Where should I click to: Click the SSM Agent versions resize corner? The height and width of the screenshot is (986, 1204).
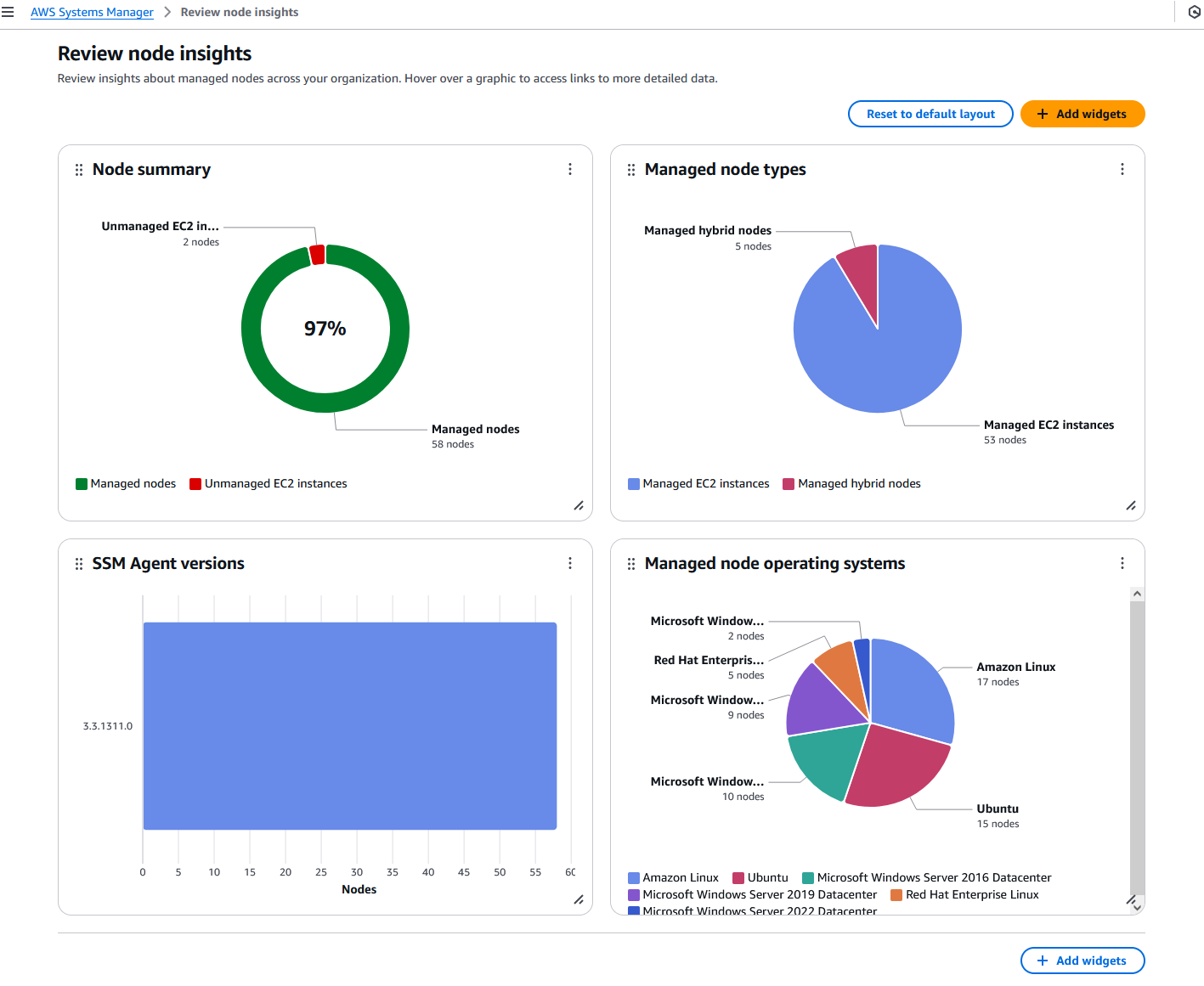pos(579,899)
